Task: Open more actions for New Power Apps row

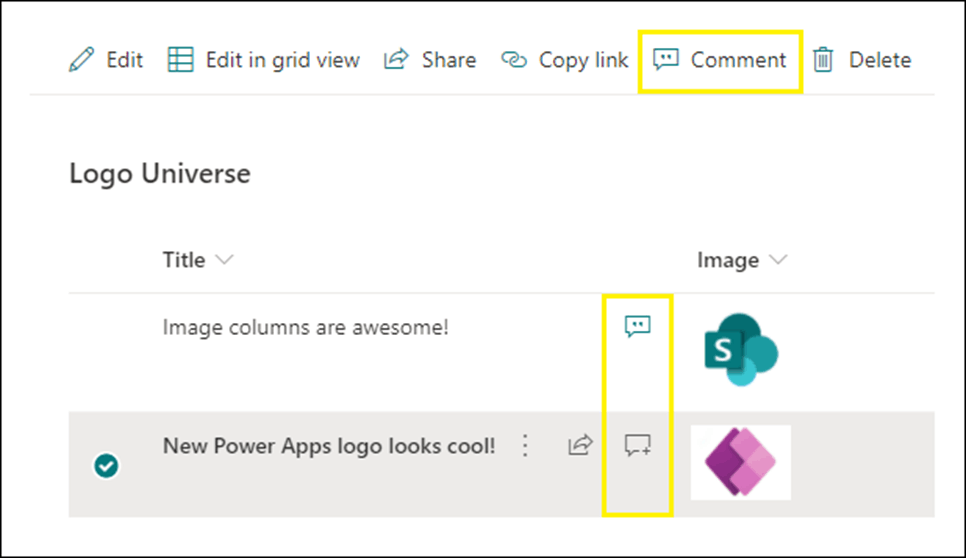Action: 525,445
